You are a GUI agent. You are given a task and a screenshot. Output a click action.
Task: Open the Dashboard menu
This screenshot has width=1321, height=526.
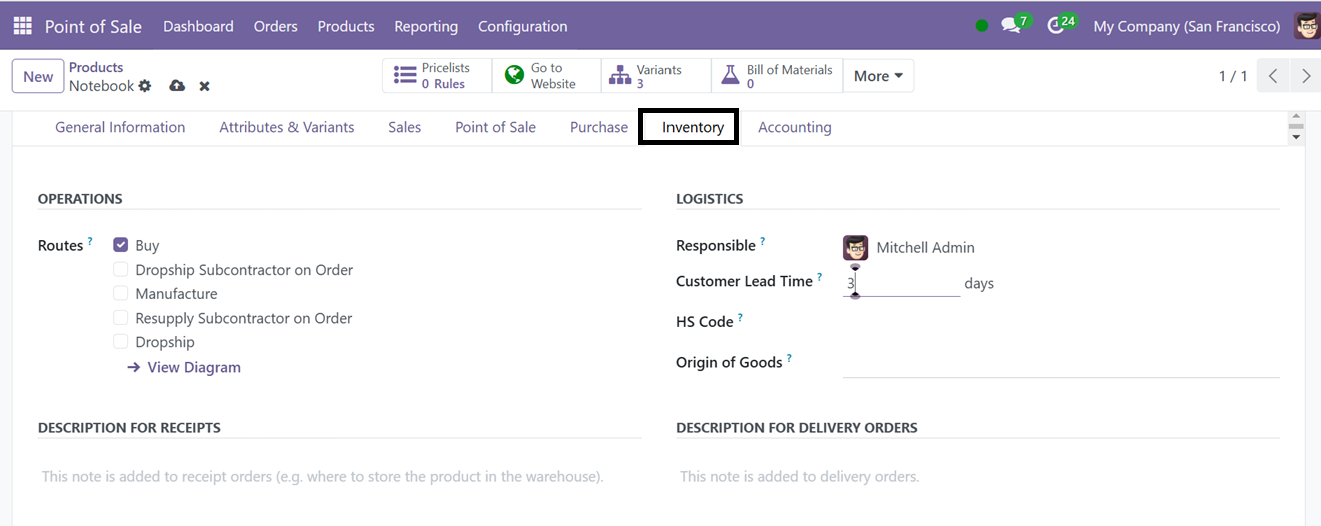[x=198, y=26]
